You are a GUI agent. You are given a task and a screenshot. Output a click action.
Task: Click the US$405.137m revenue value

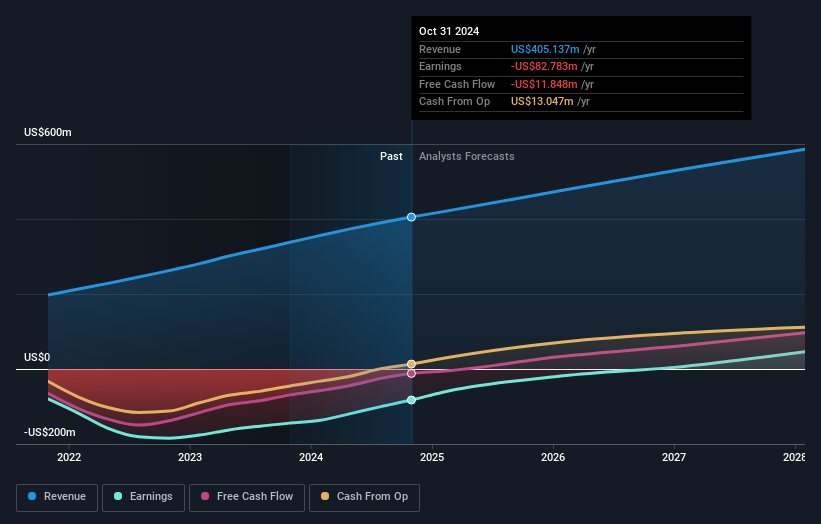point(545,49)
